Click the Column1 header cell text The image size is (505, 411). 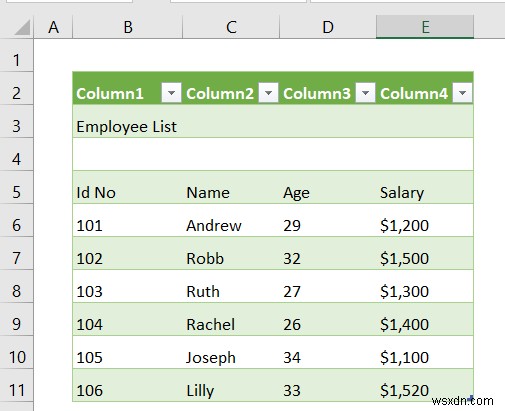coord(110,94)
